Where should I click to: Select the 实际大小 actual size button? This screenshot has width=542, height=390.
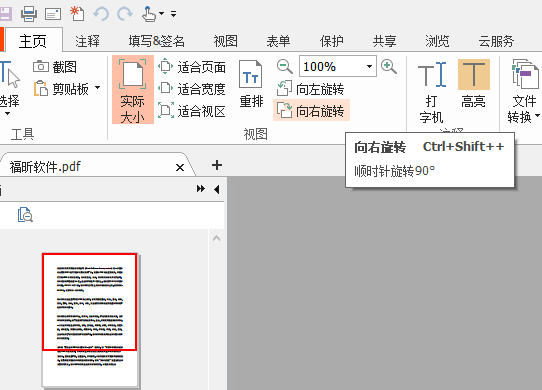click(133, 90)
